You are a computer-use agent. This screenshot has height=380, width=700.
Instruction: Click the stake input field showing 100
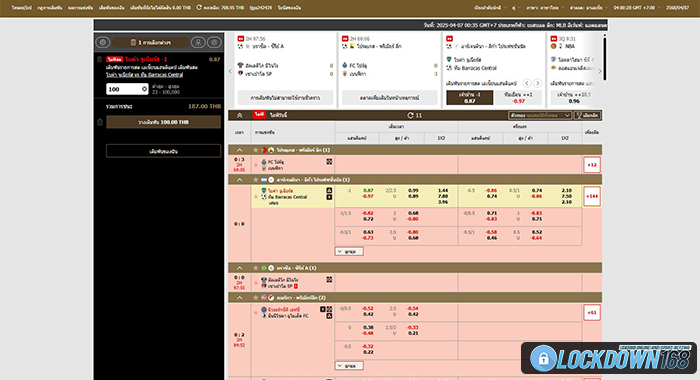click(127, 89)
